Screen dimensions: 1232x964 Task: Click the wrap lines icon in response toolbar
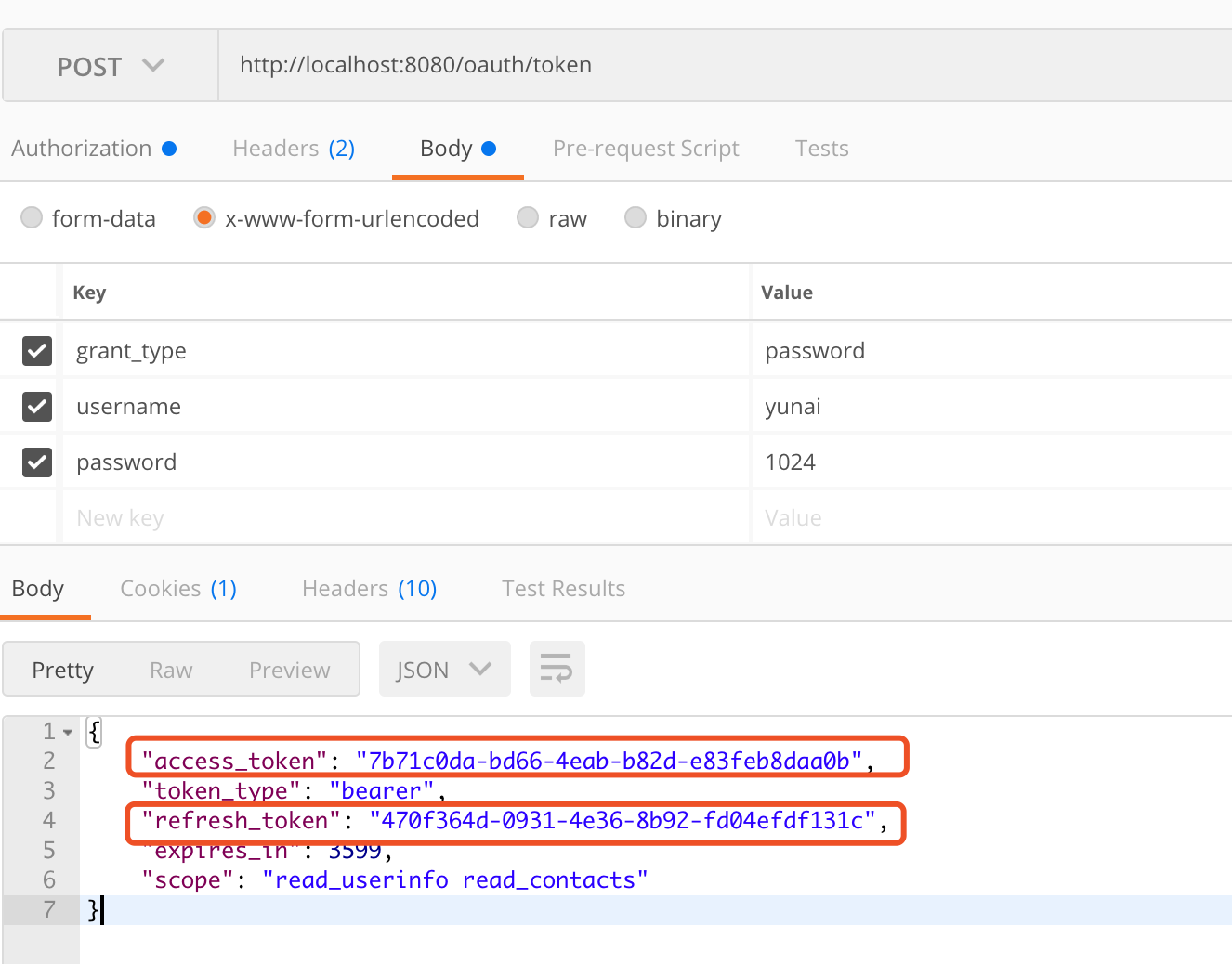click(x=557, y=669)
